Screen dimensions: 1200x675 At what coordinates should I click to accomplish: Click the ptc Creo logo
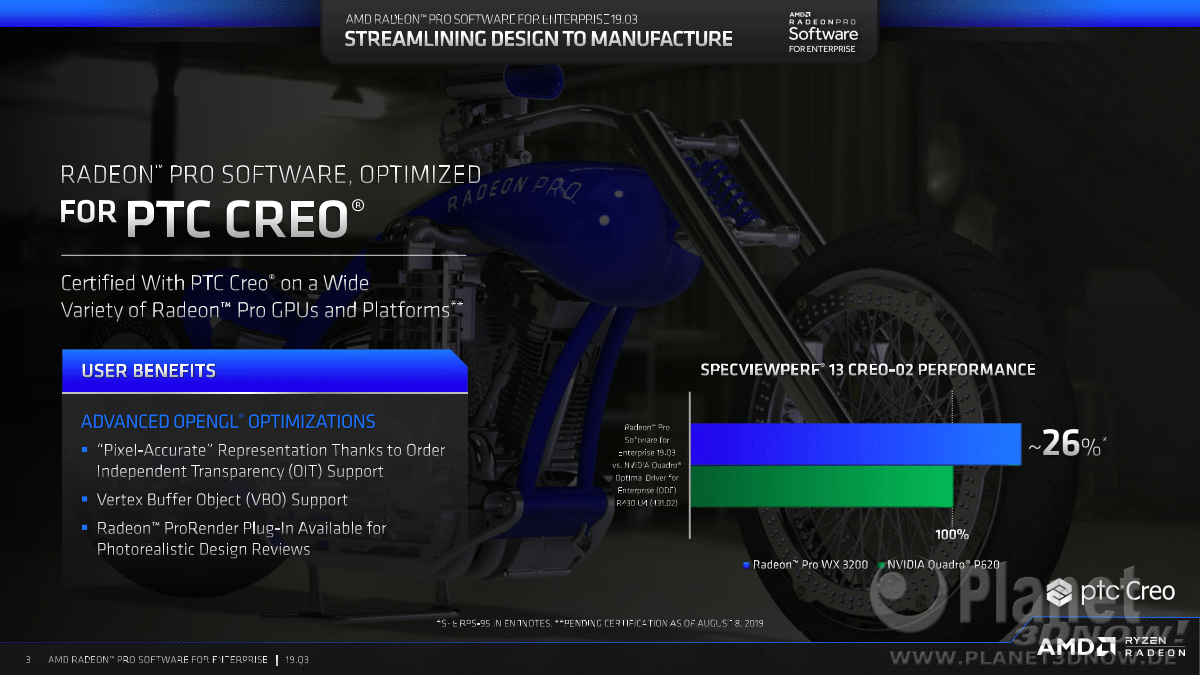(x=1111, y=593)
